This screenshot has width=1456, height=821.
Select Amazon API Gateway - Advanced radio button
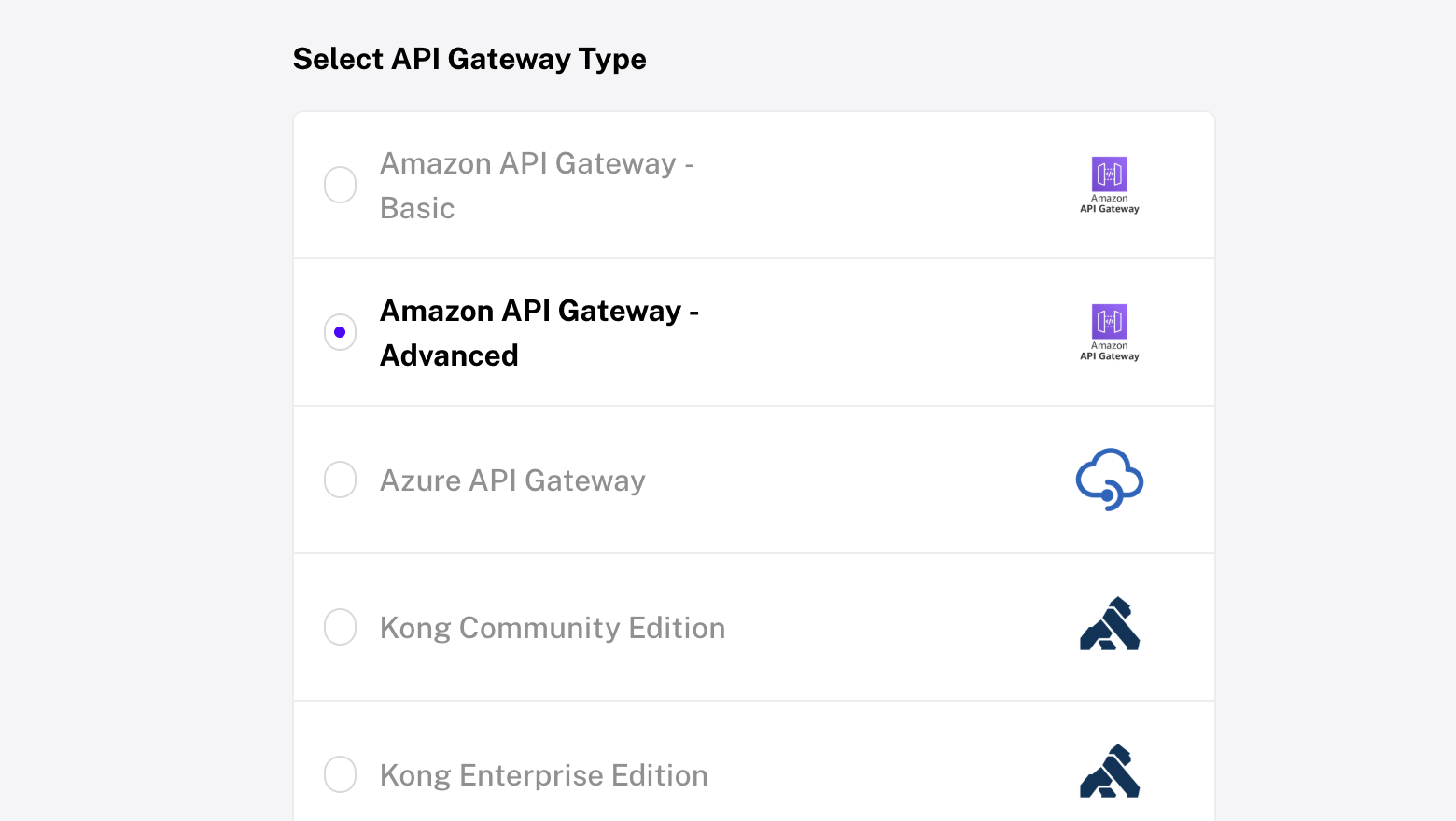coord(340,332)
